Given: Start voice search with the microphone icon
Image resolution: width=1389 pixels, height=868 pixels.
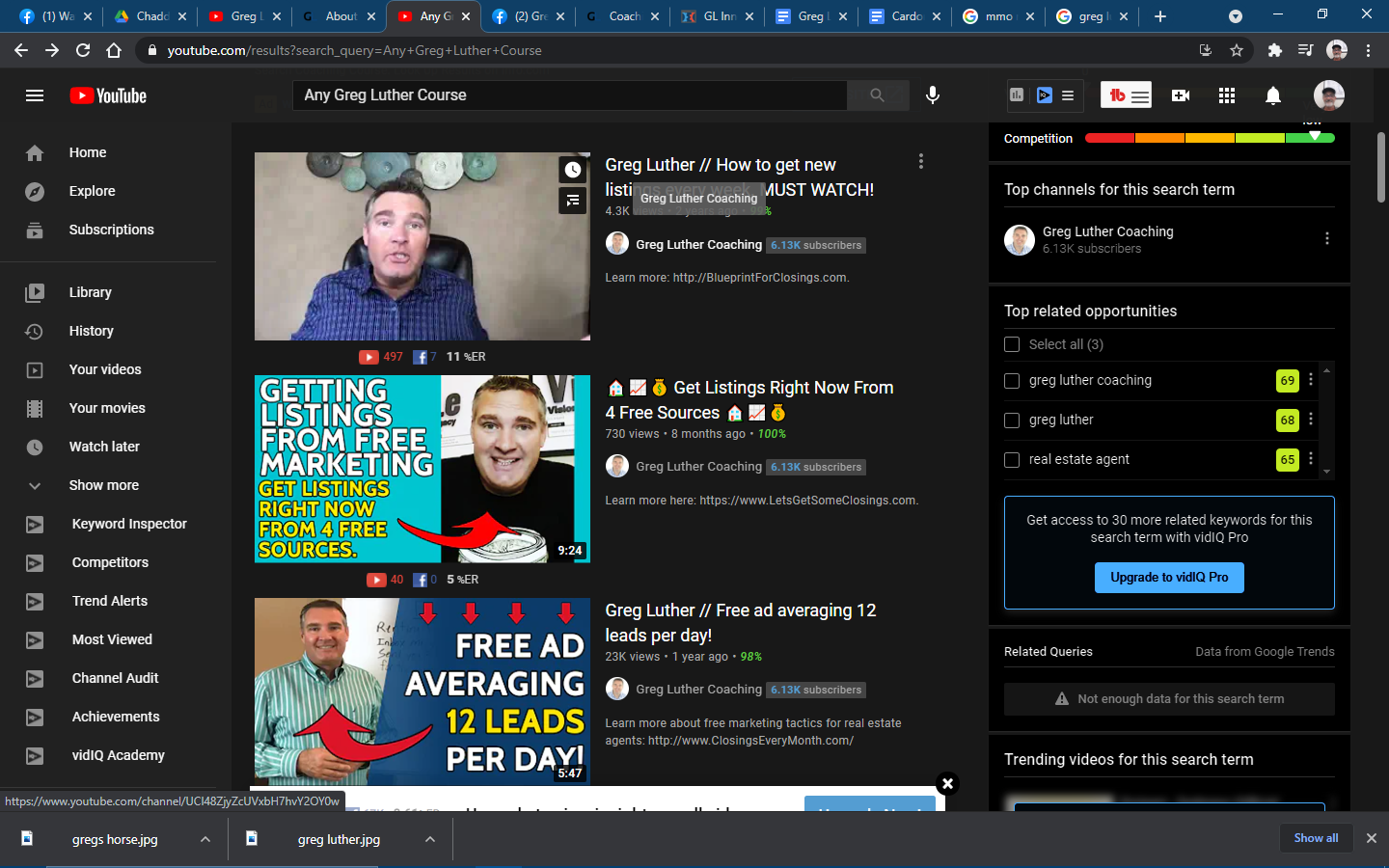Looking at the screenshot, I should (x=932, y=95).
